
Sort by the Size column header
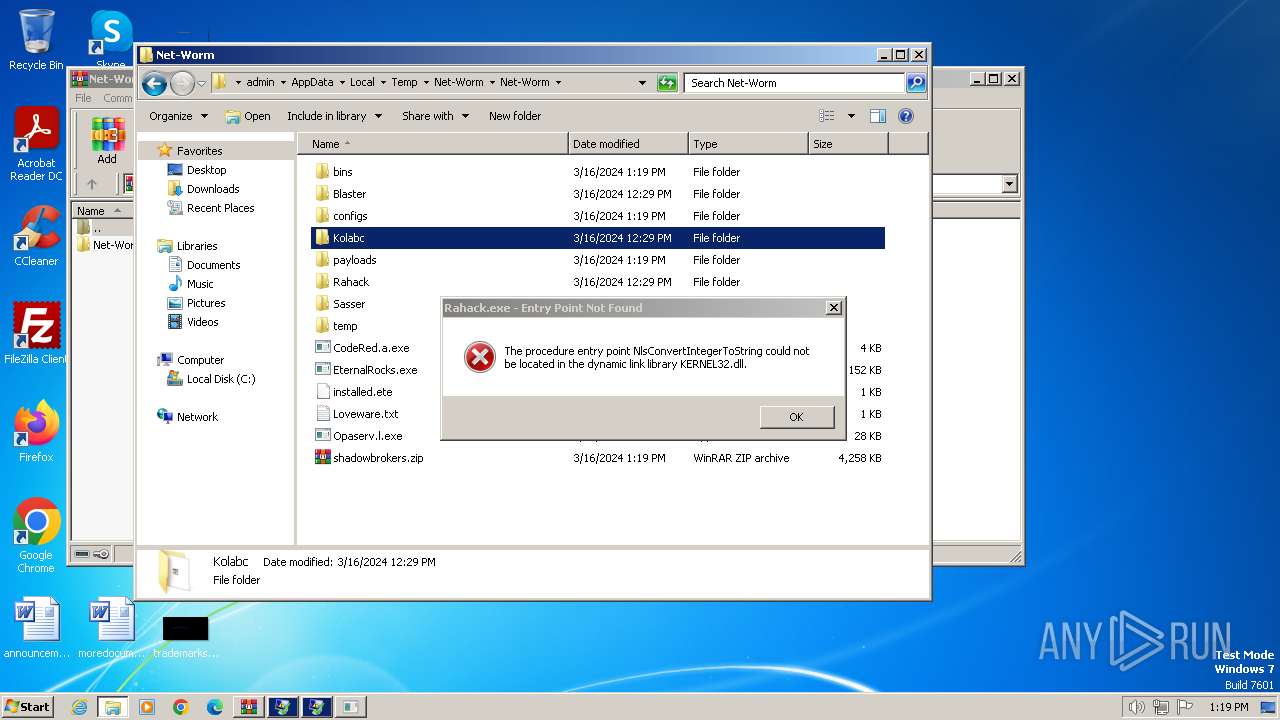848,144
